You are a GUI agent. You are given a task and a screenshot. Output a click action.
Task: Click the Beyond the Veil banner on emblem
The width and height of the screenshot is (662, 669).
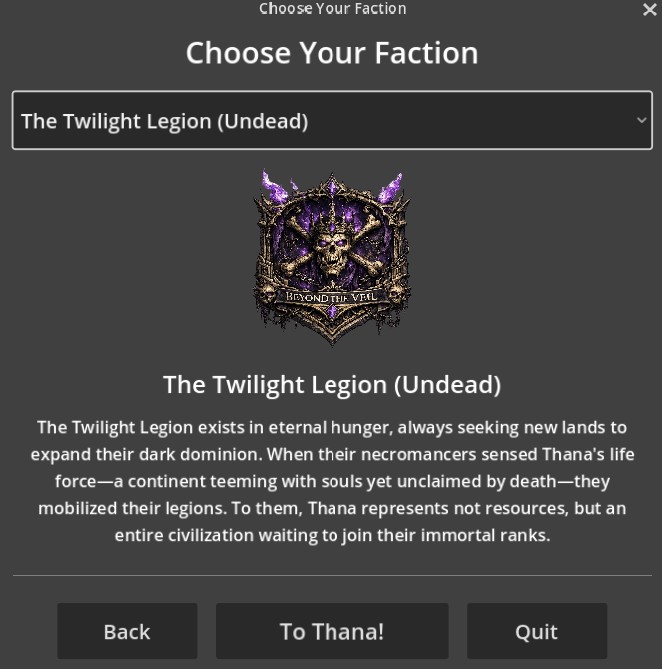tap(331, 296)
